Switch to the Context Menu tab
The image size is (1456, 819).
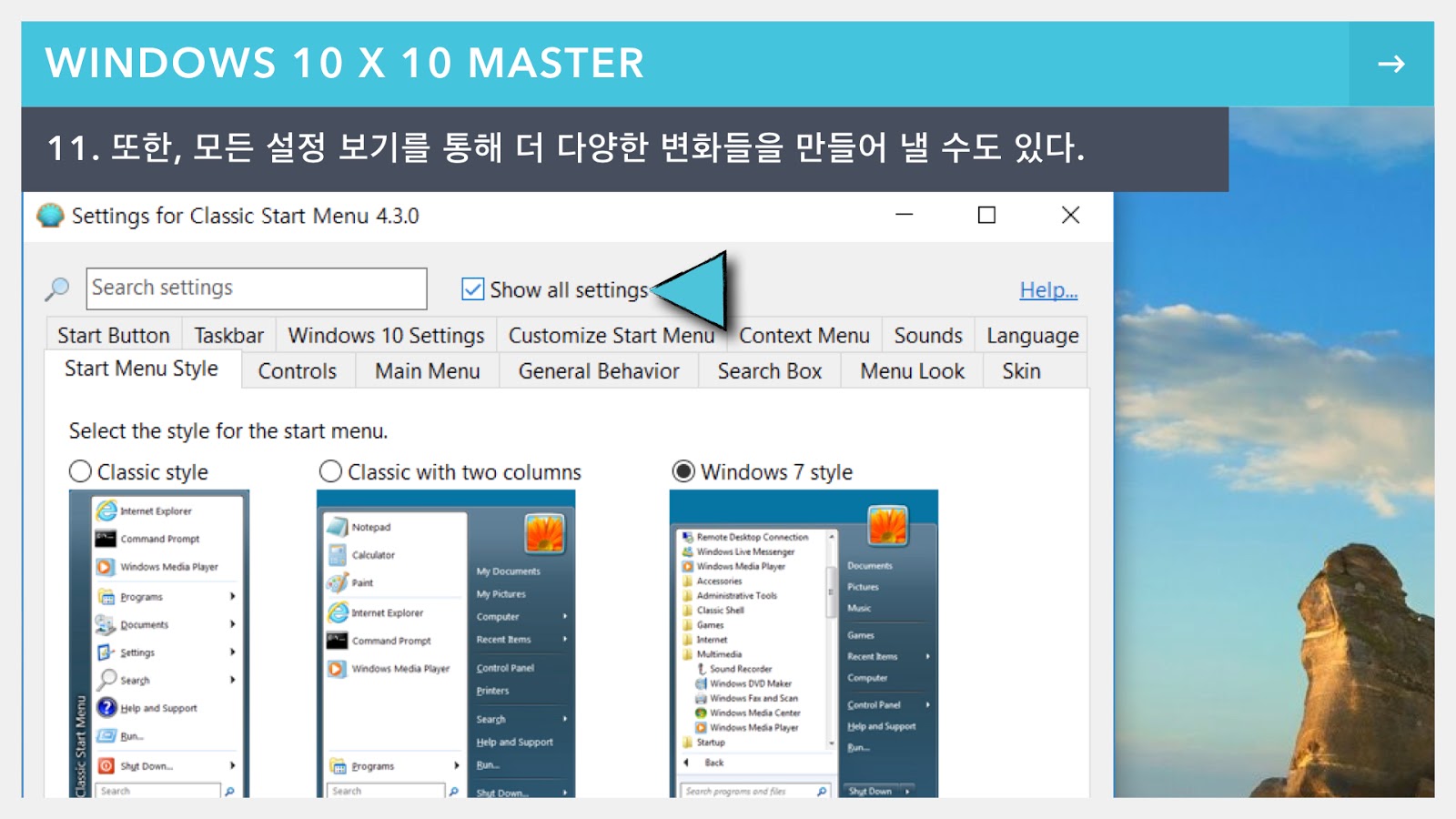pyautogui.click(x=804, y=335)
